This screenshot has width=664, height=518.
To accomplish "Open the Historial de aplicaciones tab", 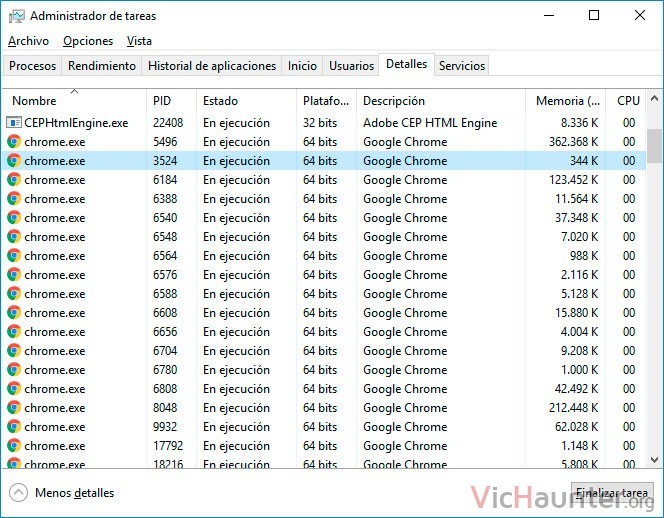I will [212, 66].
